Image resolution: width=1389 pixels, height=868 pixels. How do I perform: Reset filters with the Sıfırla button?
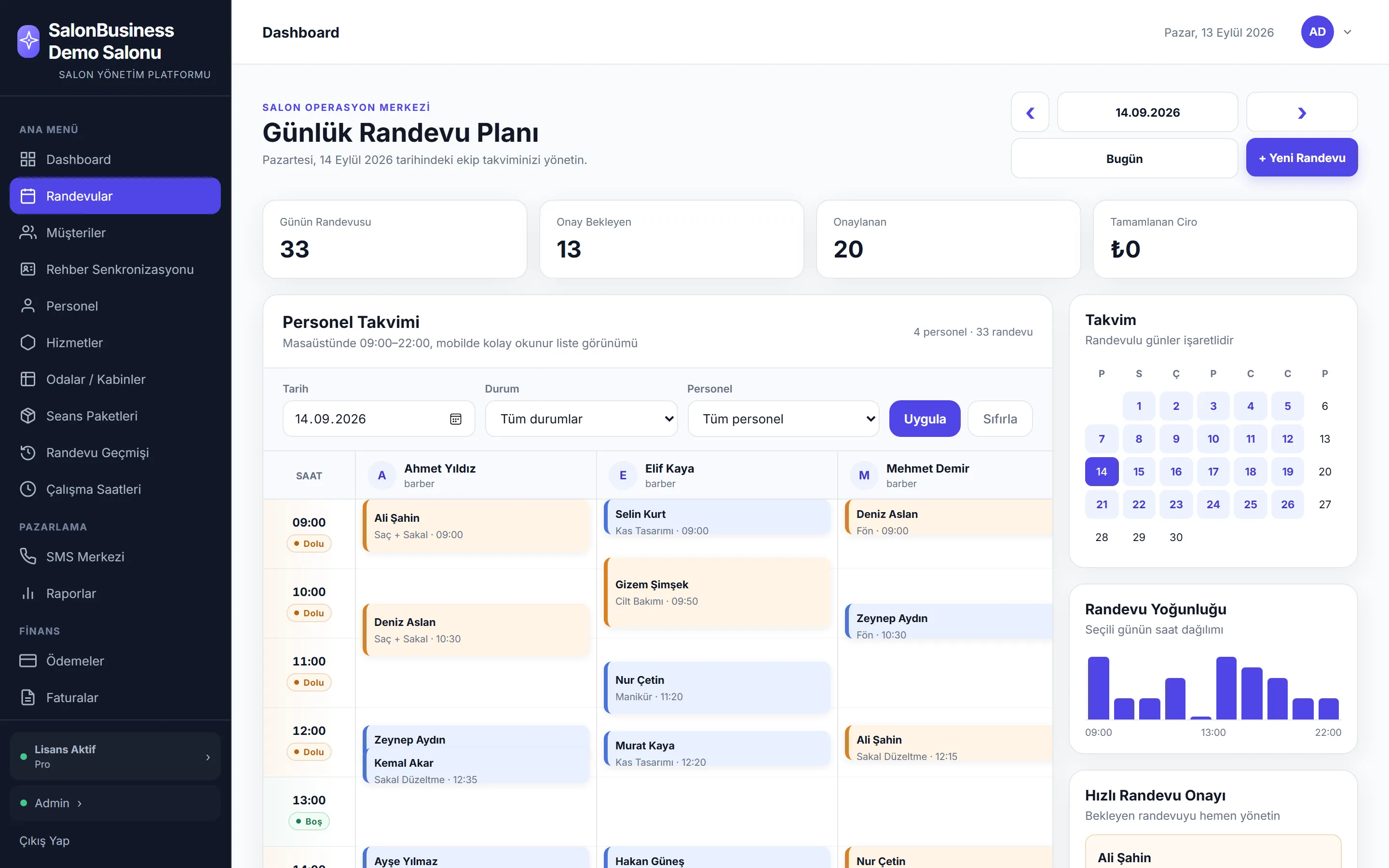coord(1000,419)
